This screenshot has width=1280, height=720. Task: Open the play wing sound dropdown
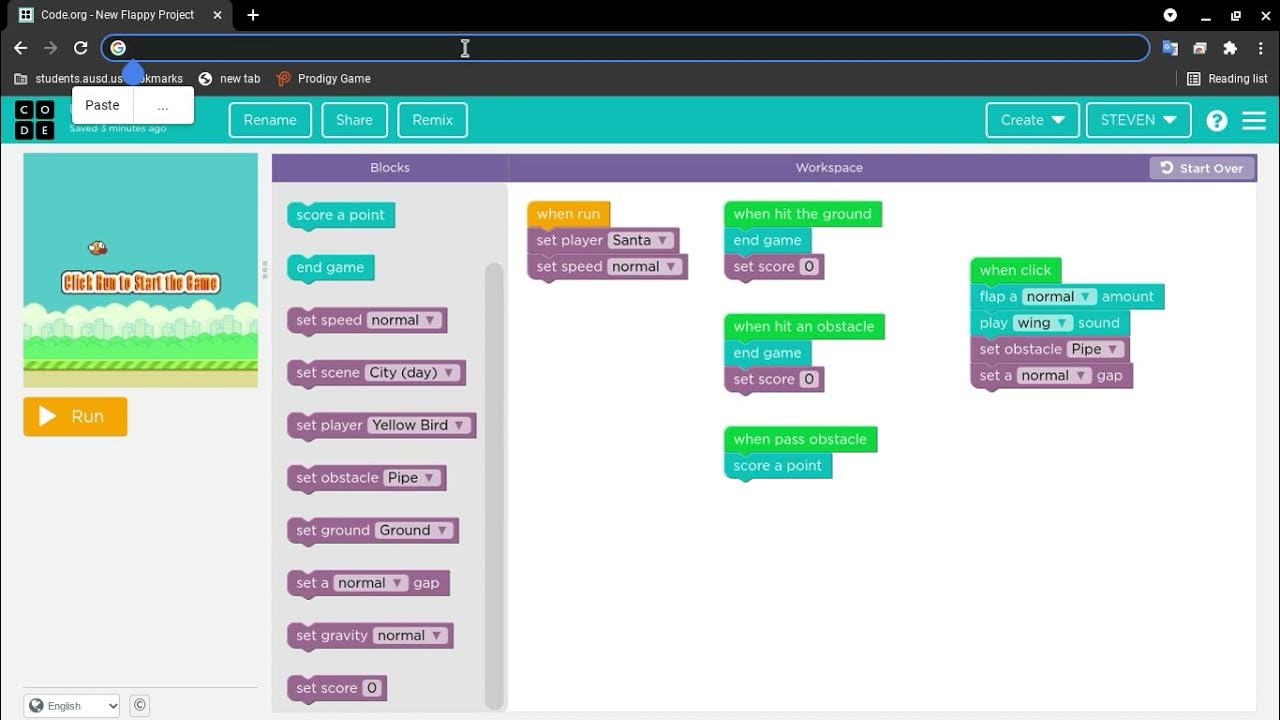1043,323
